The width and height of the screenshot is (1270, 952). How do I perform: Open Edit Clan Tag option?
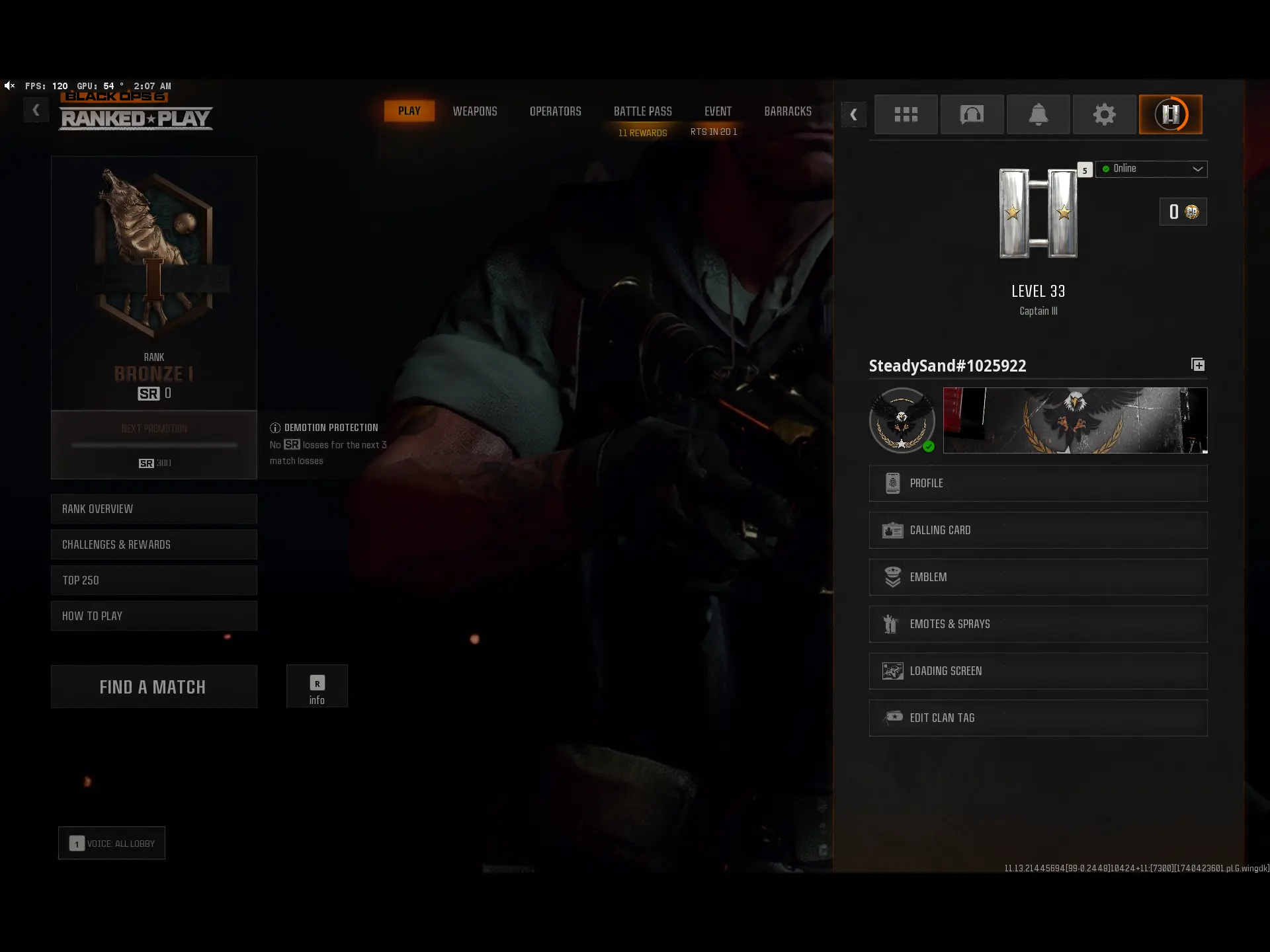1037,718
